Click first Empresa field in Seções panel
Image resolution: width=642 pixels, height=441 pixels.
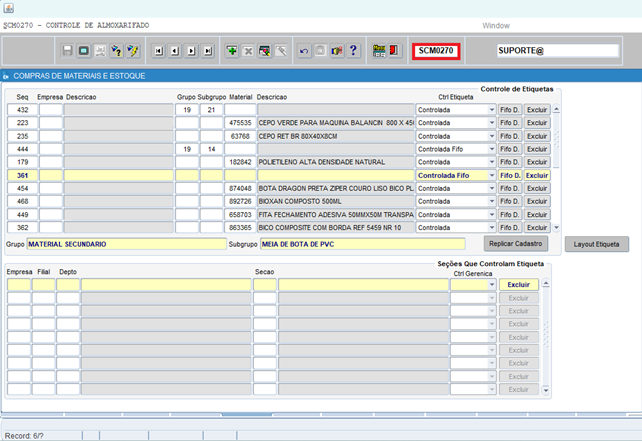tap(19, 285)
